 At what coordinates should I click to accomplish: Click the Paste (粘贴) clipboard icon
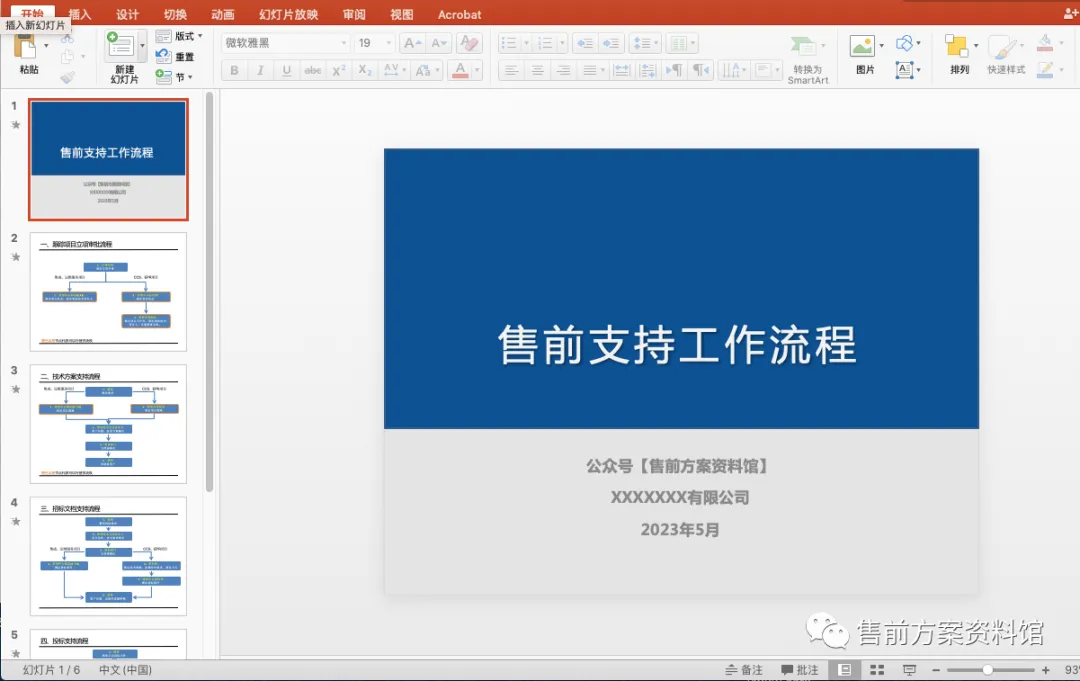pos(26,47)
